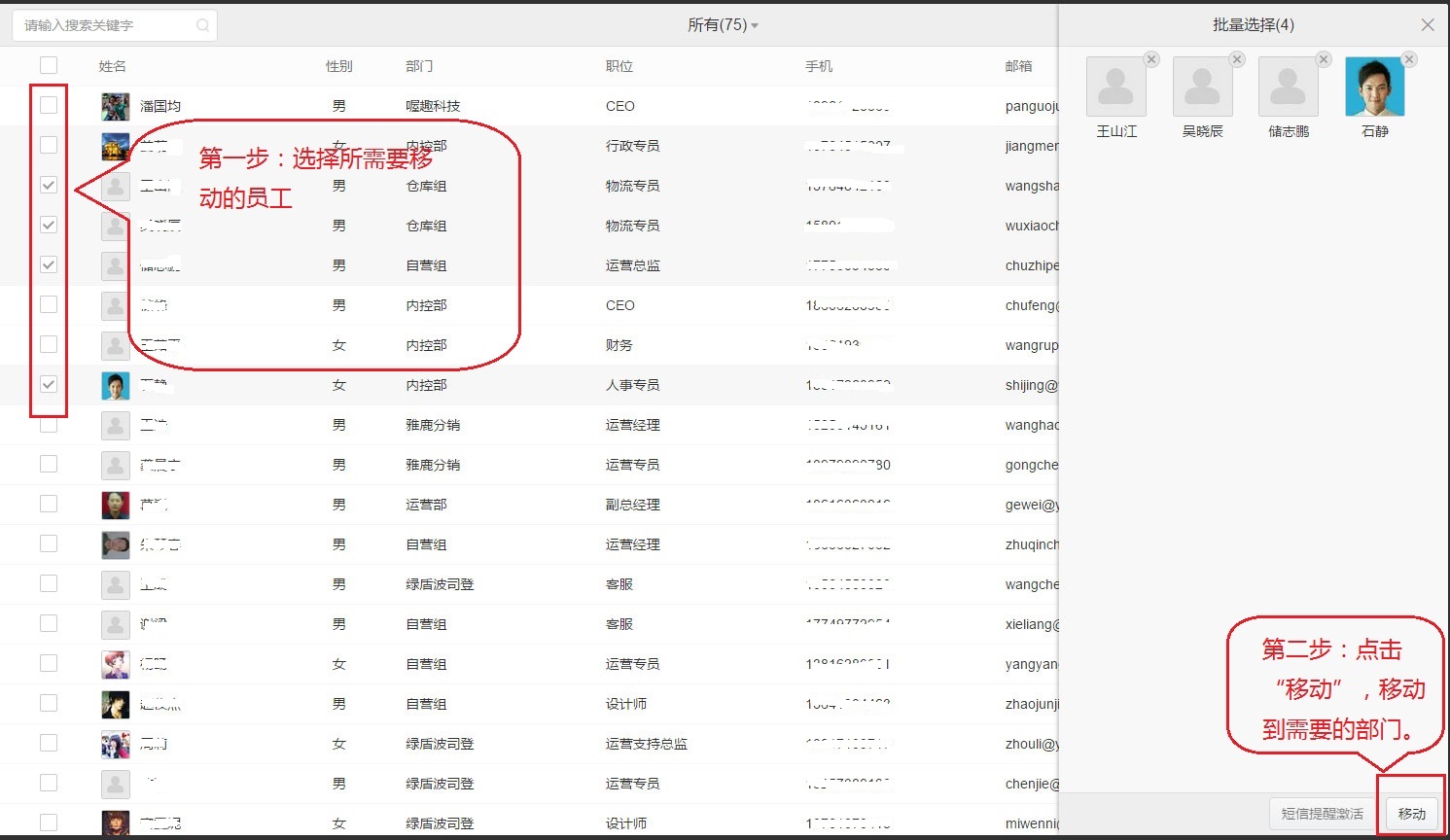Click the 职位 column header

click(x=619, y=66)
